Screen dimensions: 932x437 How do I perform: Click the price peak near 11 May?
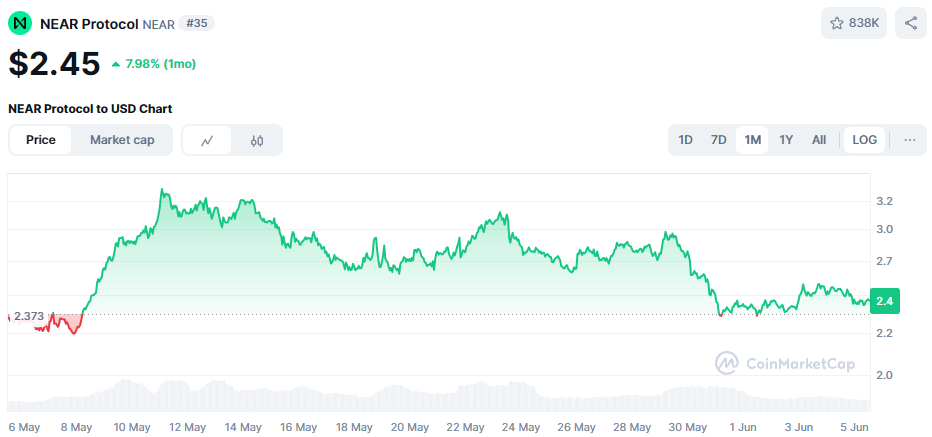[x=162, y=191]
